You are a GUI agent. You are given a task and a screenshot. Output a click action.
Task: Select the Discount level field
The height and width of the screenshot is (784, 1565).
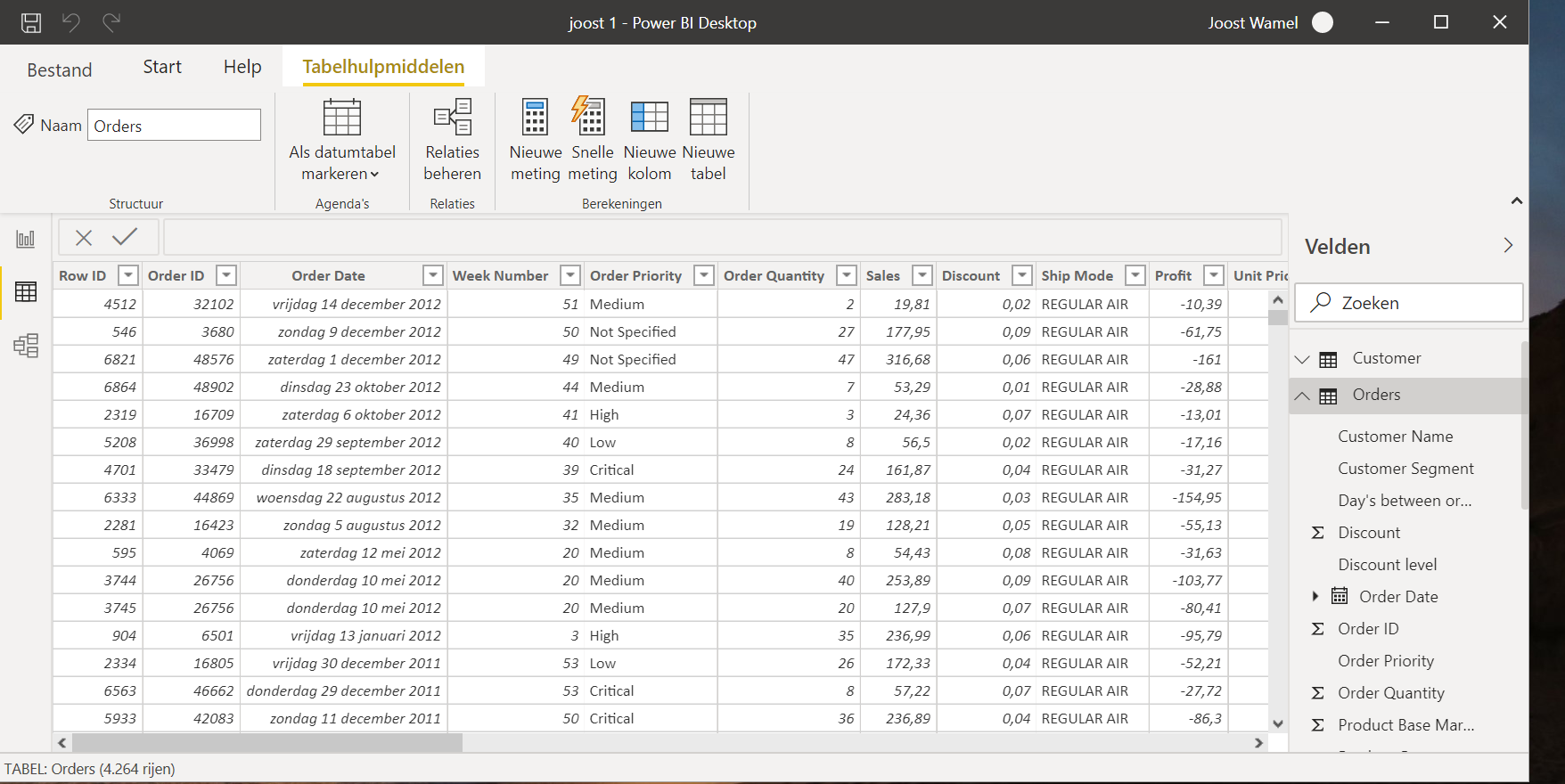(1388, 565)
